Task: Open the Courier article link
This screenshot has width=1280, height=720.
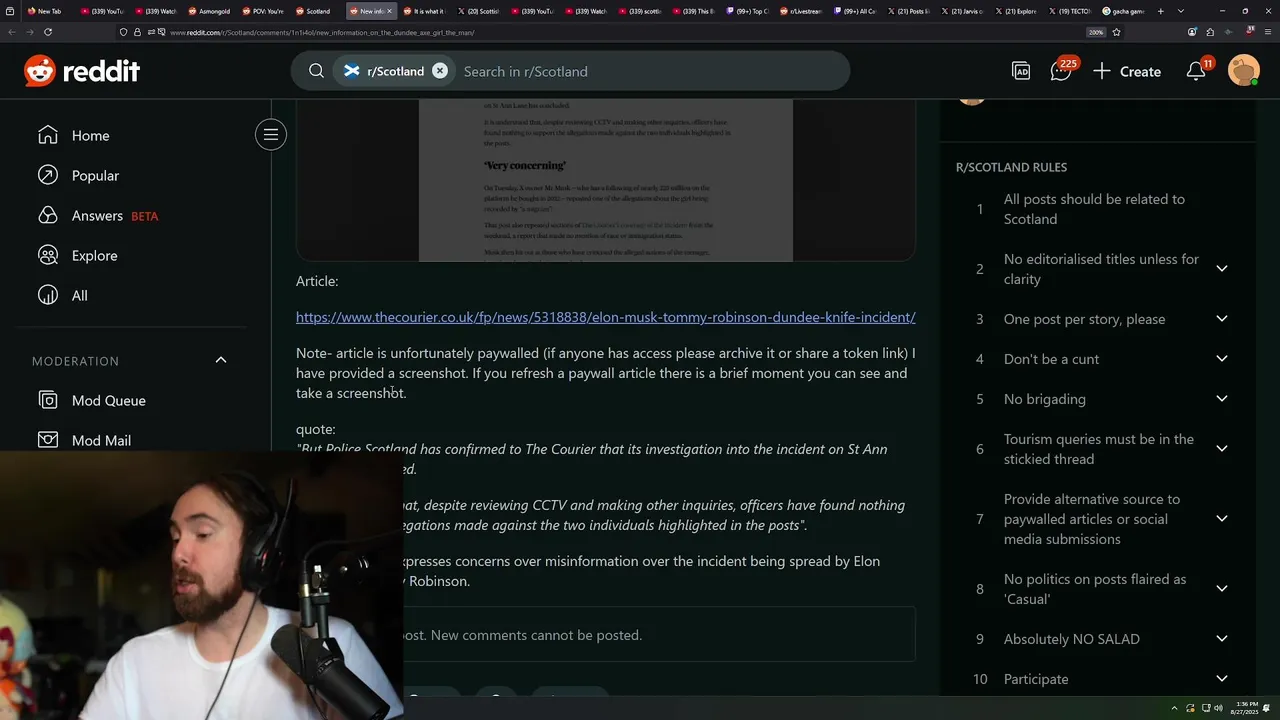Action: 606,317
